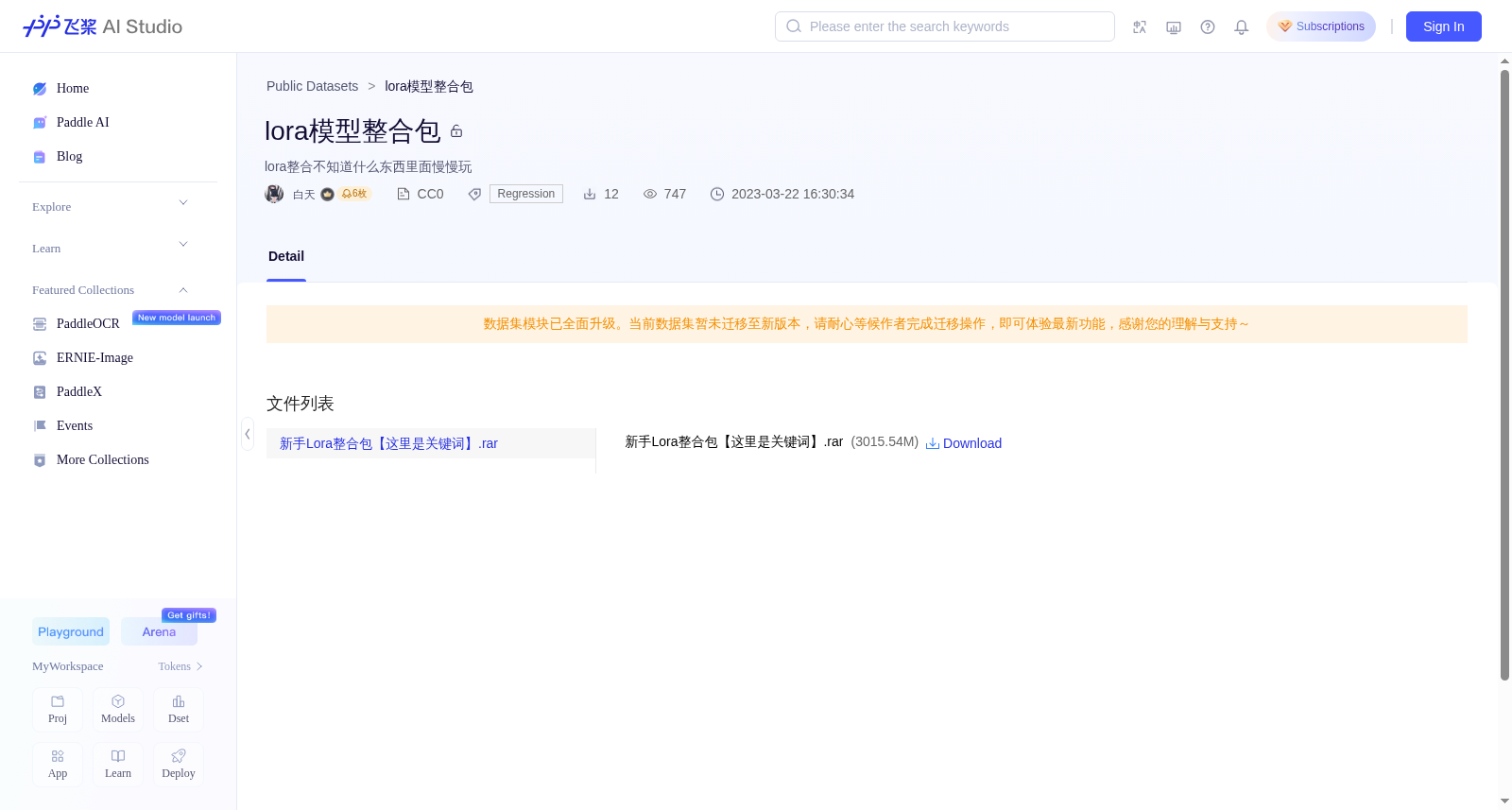Screen dimensions: 1512x810
Task: Expand the Learn section chevron
Action: [x=183, y=245]
